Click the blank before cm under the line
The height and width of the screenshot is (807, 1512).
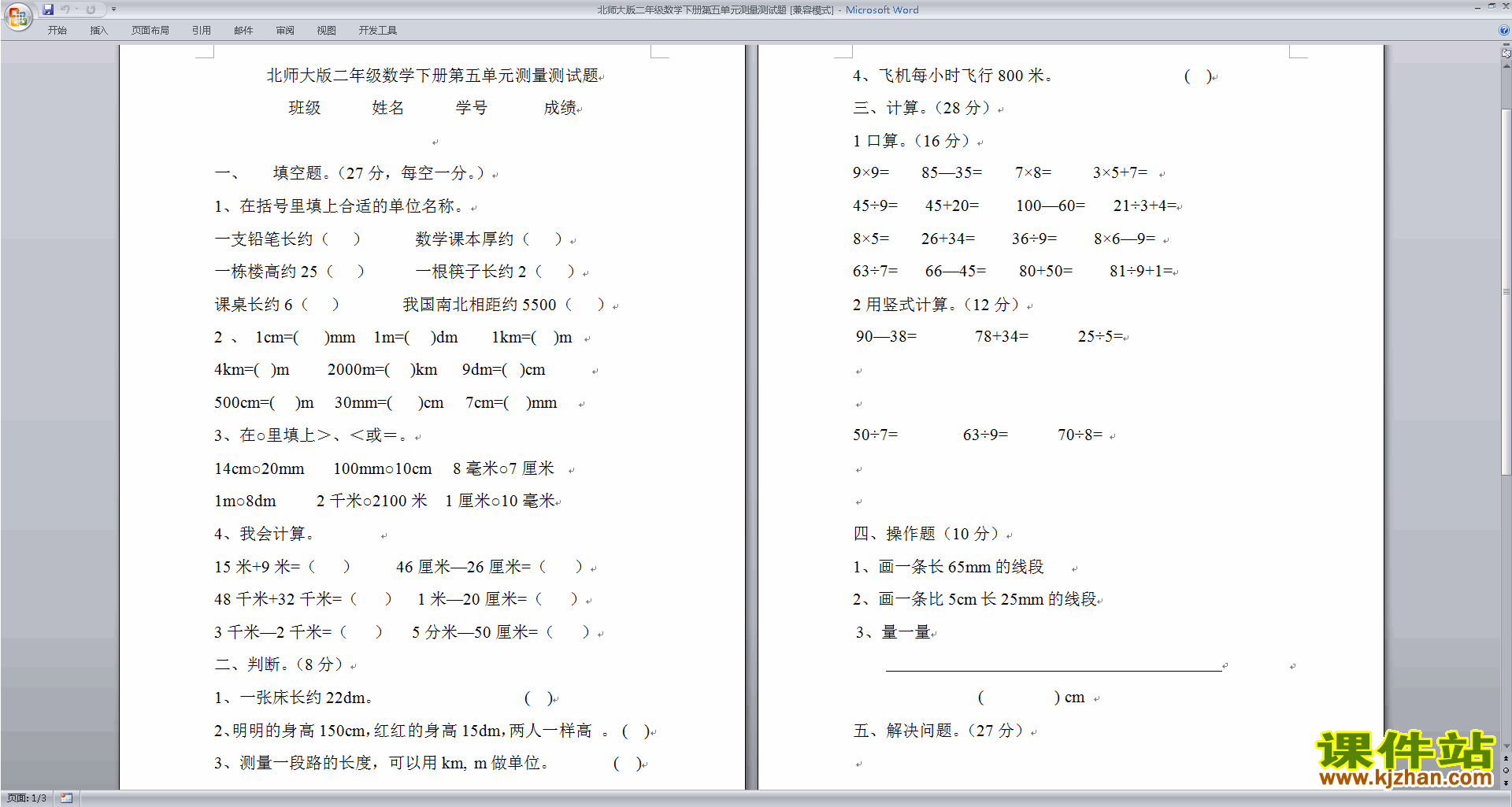pos(1019,698)
